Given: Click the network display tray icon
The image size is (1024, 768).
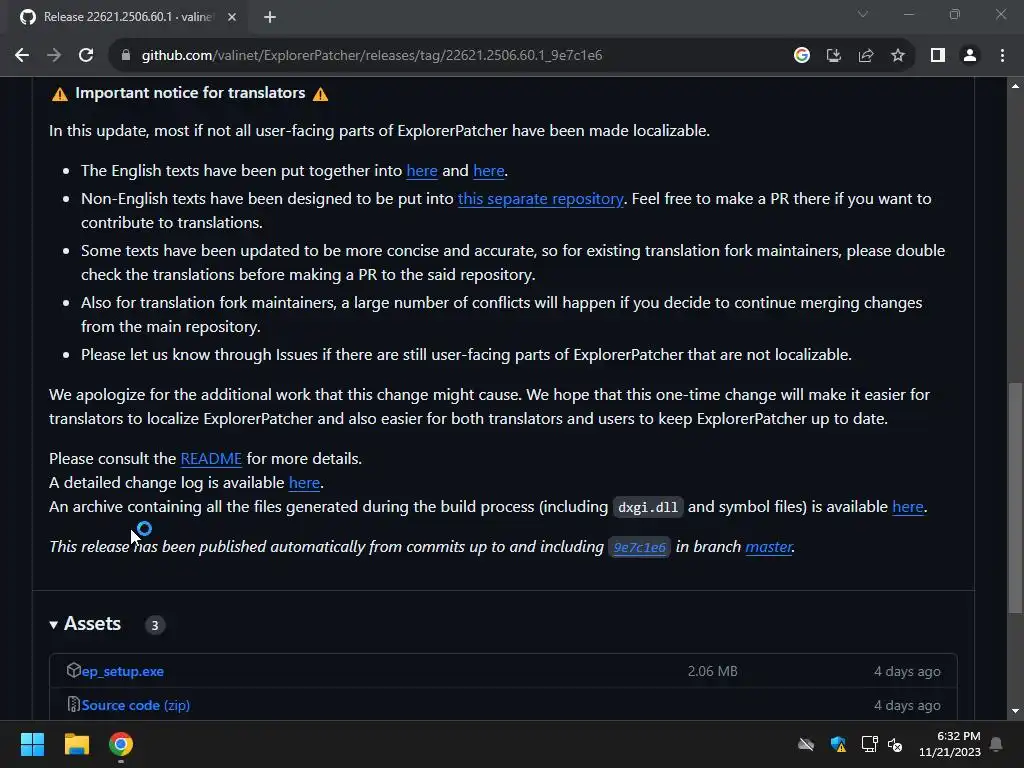Looking at the screenshot, I should coord(869,744).
